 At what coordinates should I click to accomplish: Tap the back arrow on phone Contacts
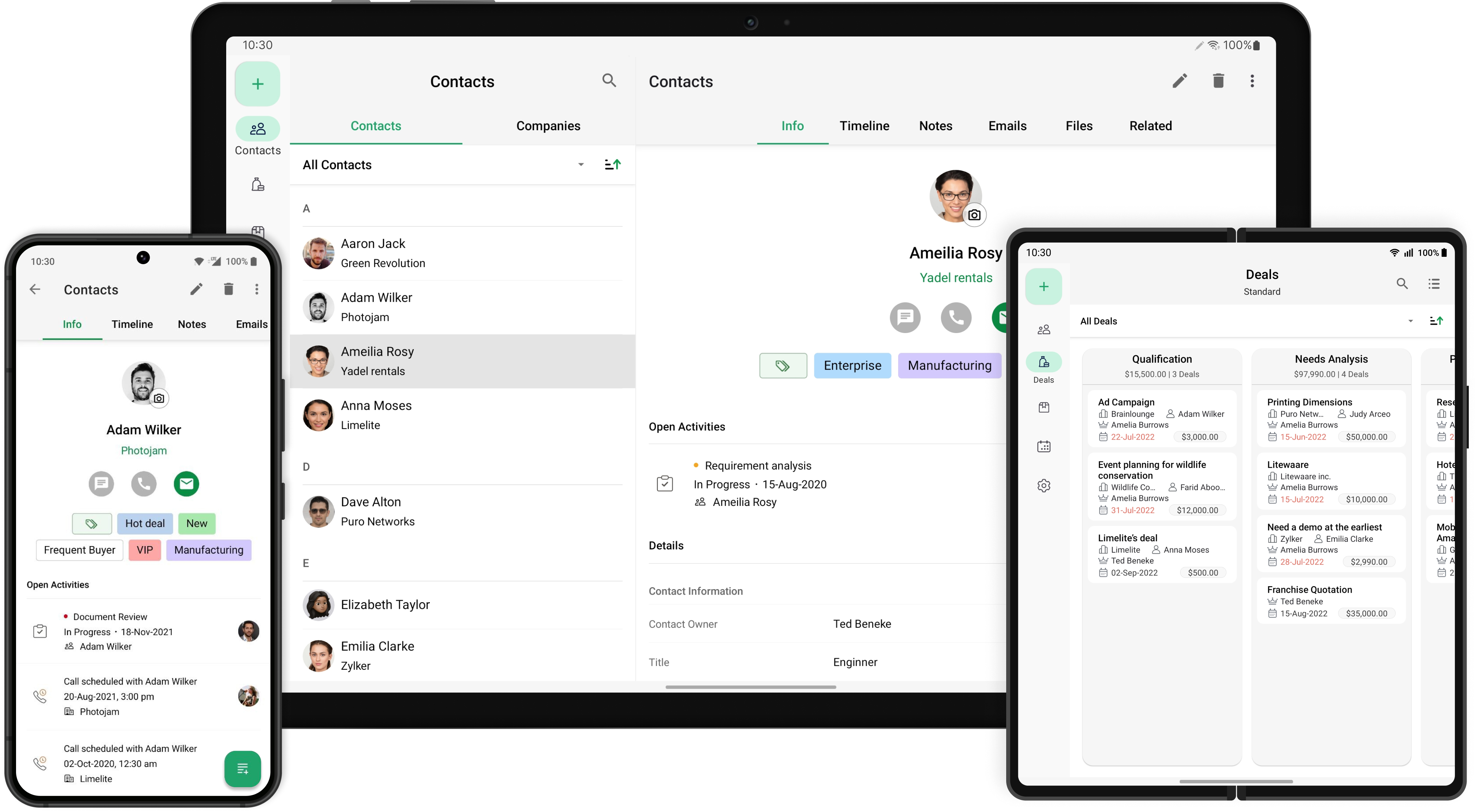(35, 289)
